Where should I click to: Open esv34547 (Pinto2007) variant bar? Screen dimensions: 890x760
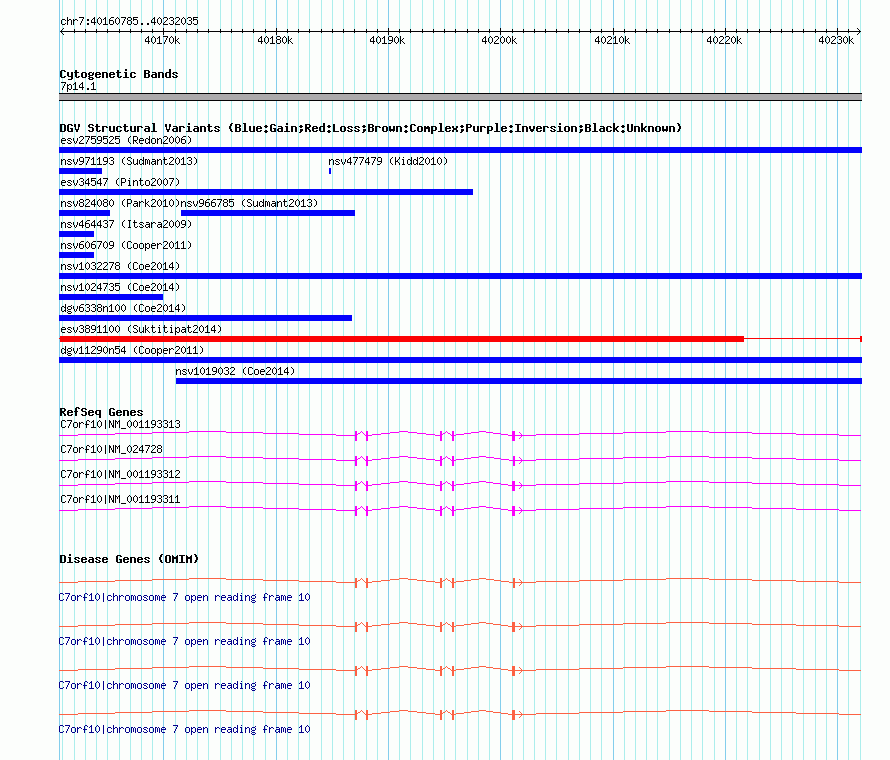[266, 192]
